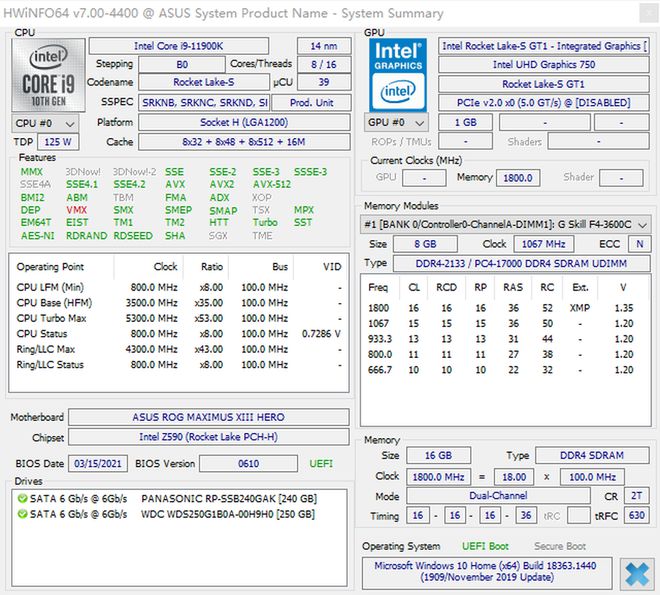Select the CPU Turbo Max row

coord(178,319)
